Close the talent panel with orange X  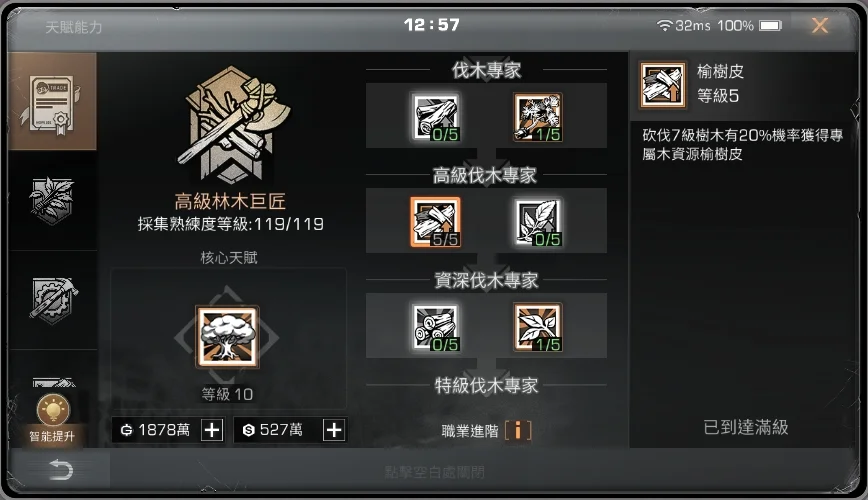(820, 25)
